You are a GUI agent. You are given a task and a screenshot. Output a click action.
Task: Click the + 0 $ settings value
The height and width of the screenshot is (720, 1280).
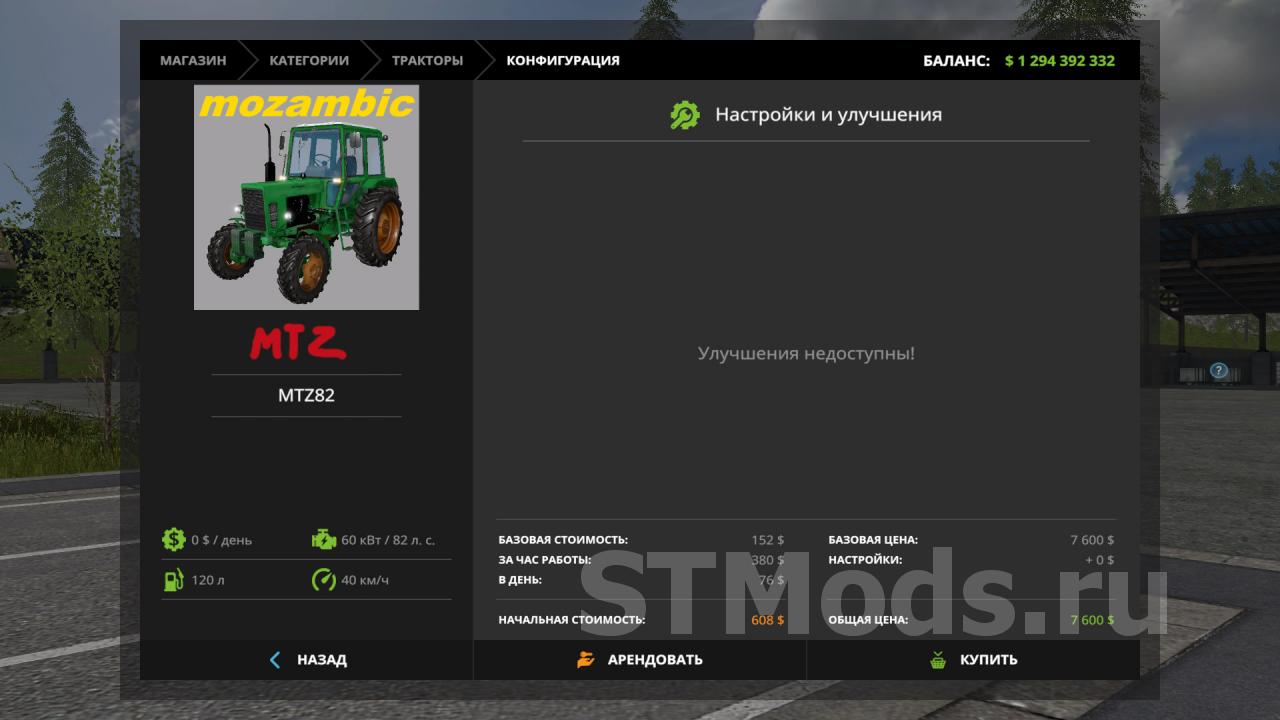tap(1100, 560)
